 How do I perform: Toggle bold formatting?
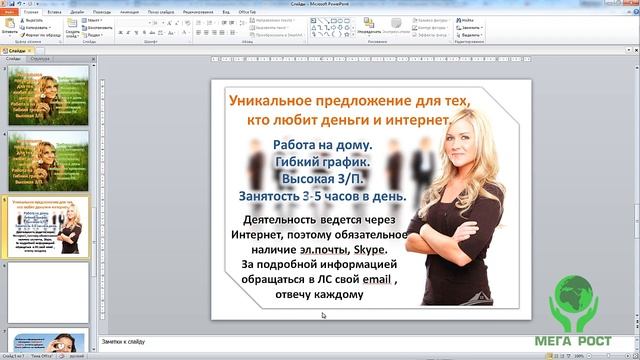(x=120, y=33)
